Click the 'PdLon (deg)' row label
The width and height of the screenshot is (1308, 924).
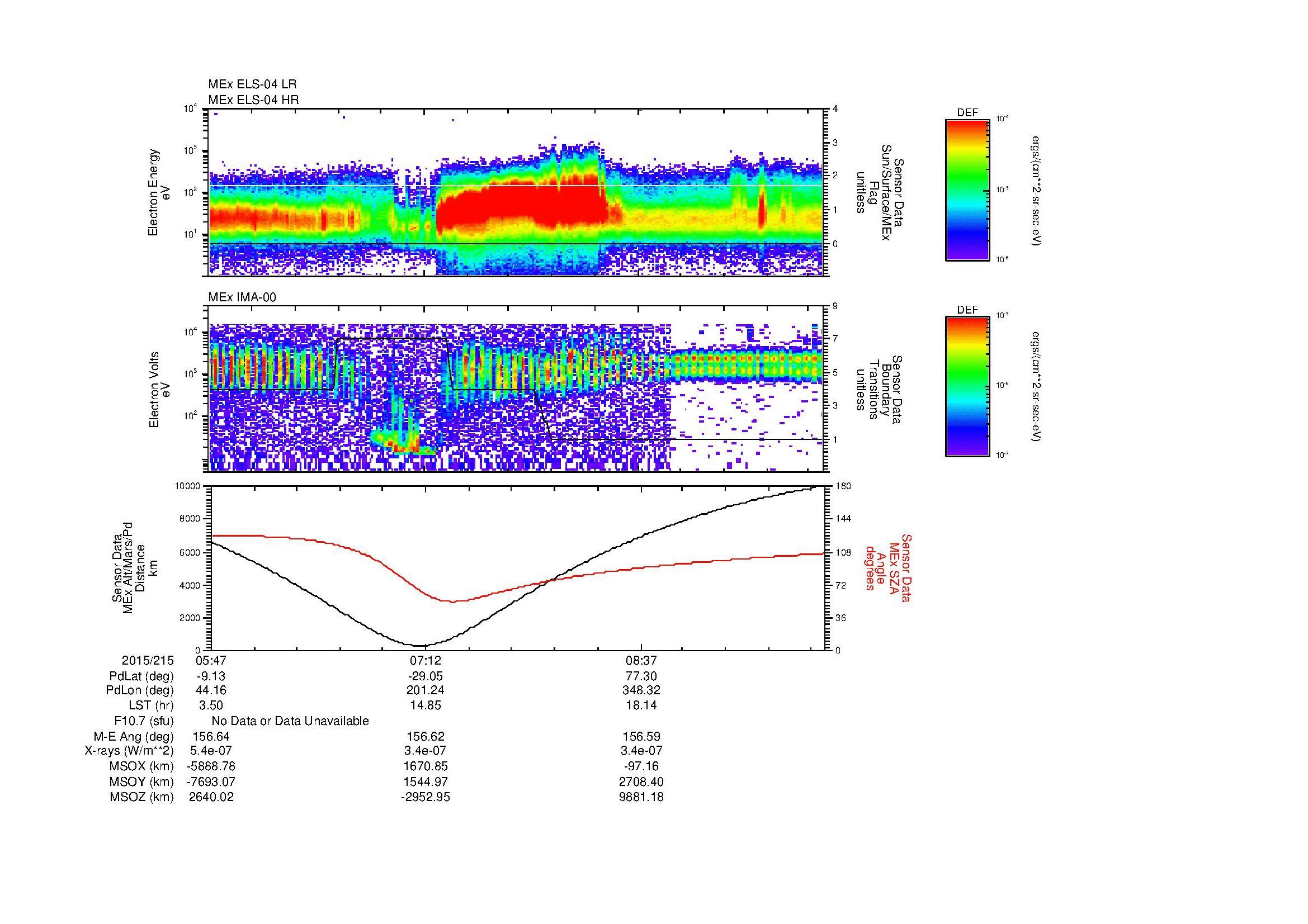coord(140,690)
